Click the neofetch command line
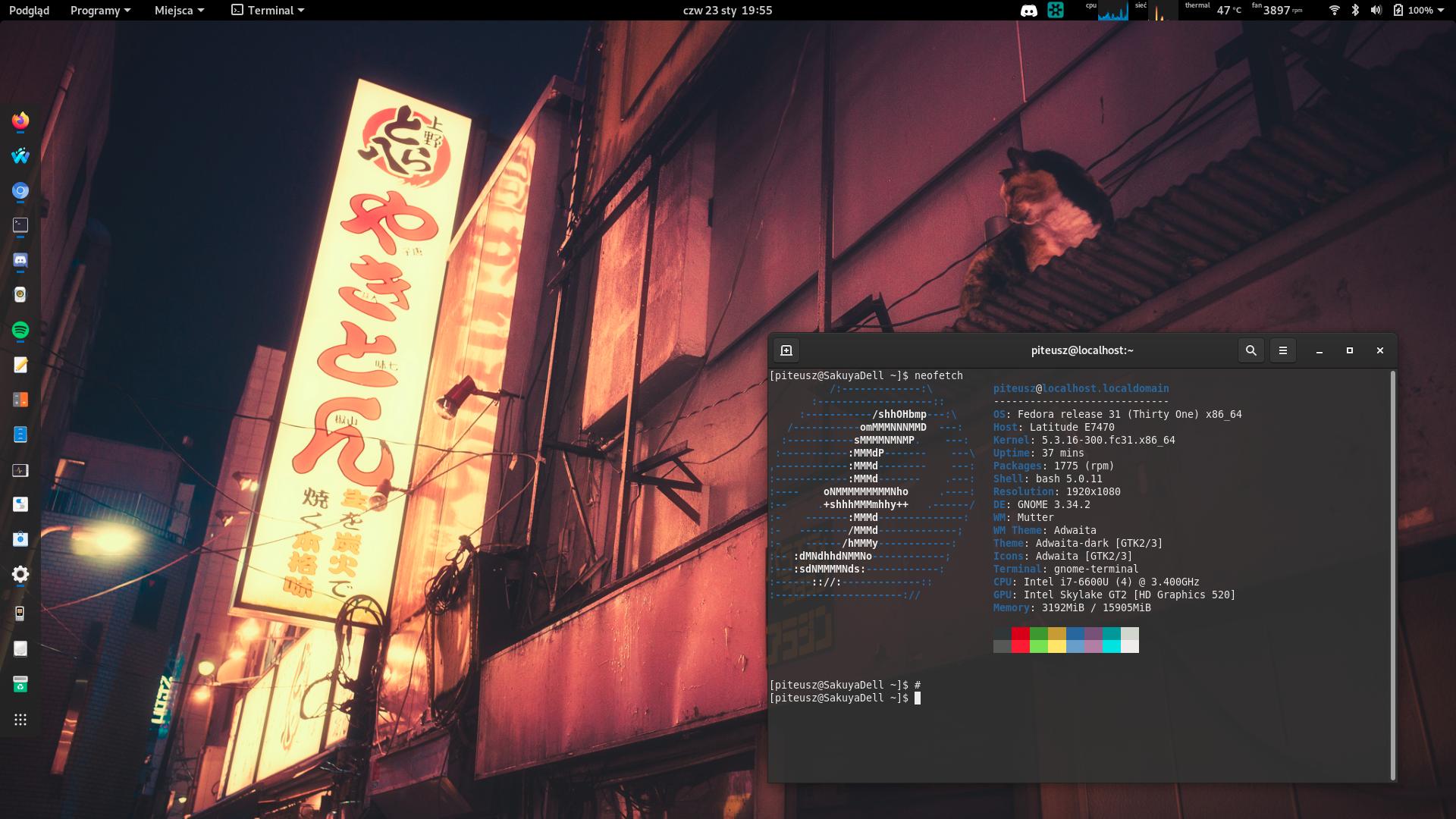Viewport: 1456px width, 819px height. click(866, 375)
